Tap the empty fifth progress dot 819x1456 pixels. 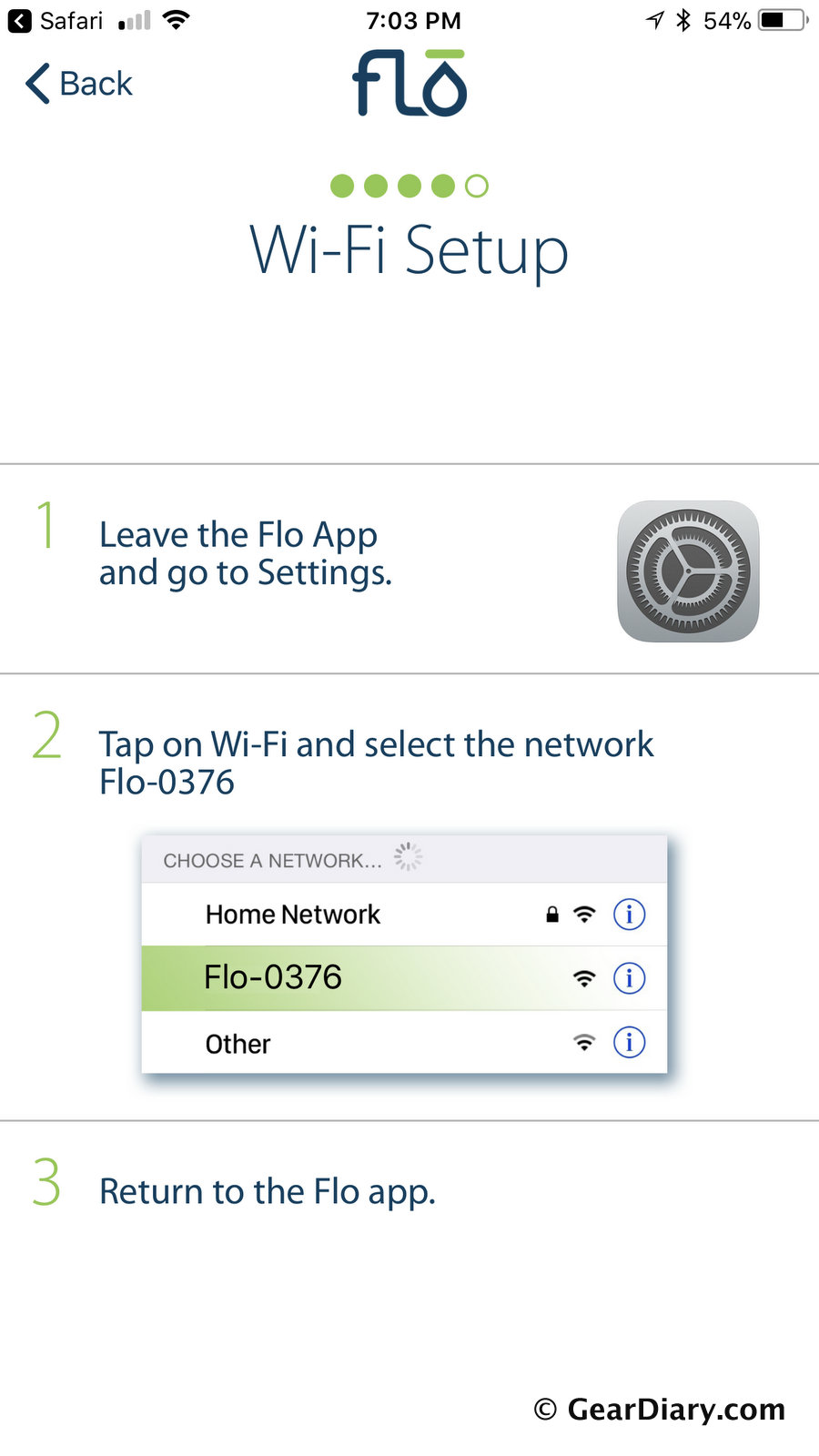[x=477, y=187]
